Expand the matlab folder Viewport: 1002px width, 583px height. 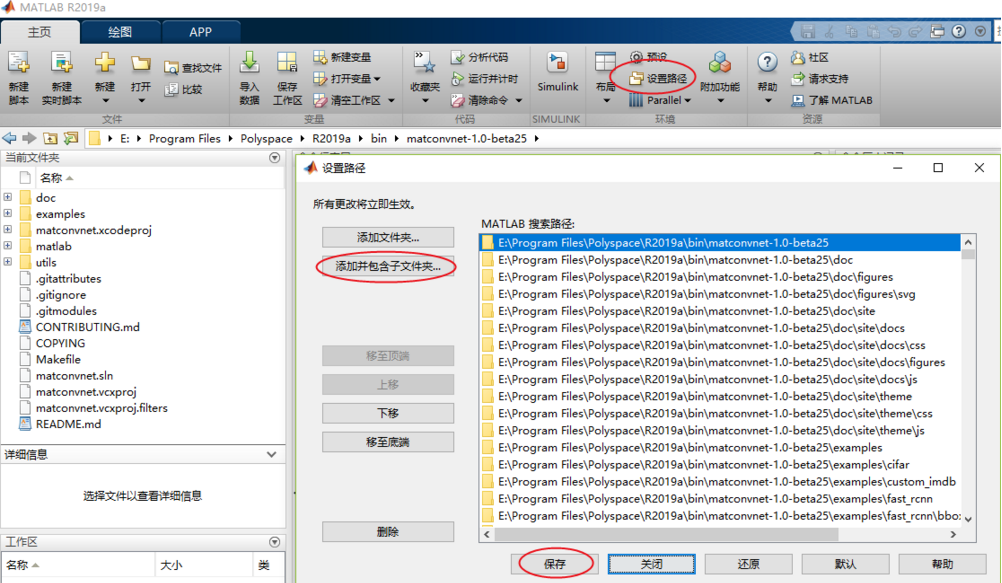click(x=8, y=245)
